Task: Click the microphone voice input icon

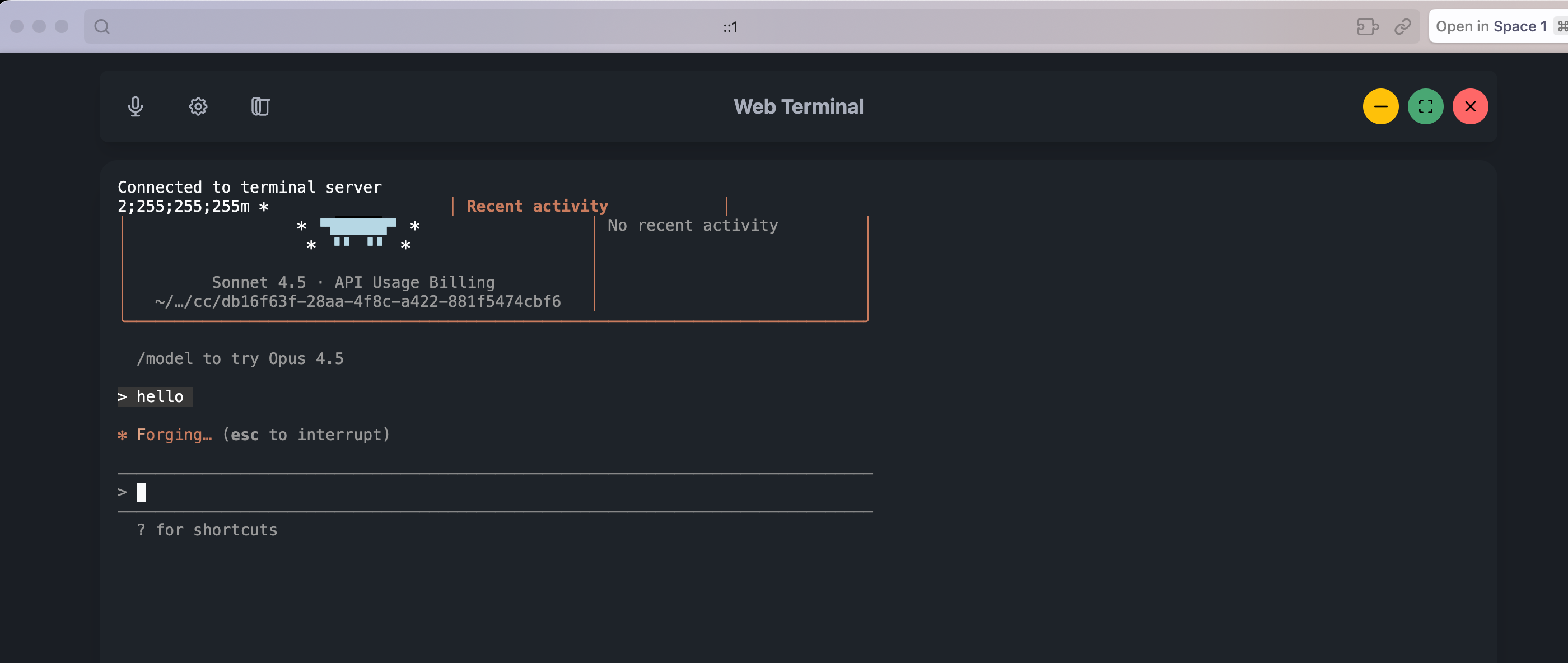Action: 135,106
